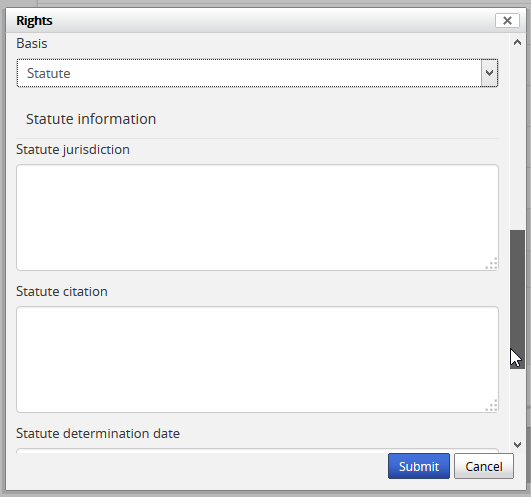The width and height of the screenshot is (531, 497).
Task: Focus the Statute jurisdiction text area
Action: (x=257, y=217)
